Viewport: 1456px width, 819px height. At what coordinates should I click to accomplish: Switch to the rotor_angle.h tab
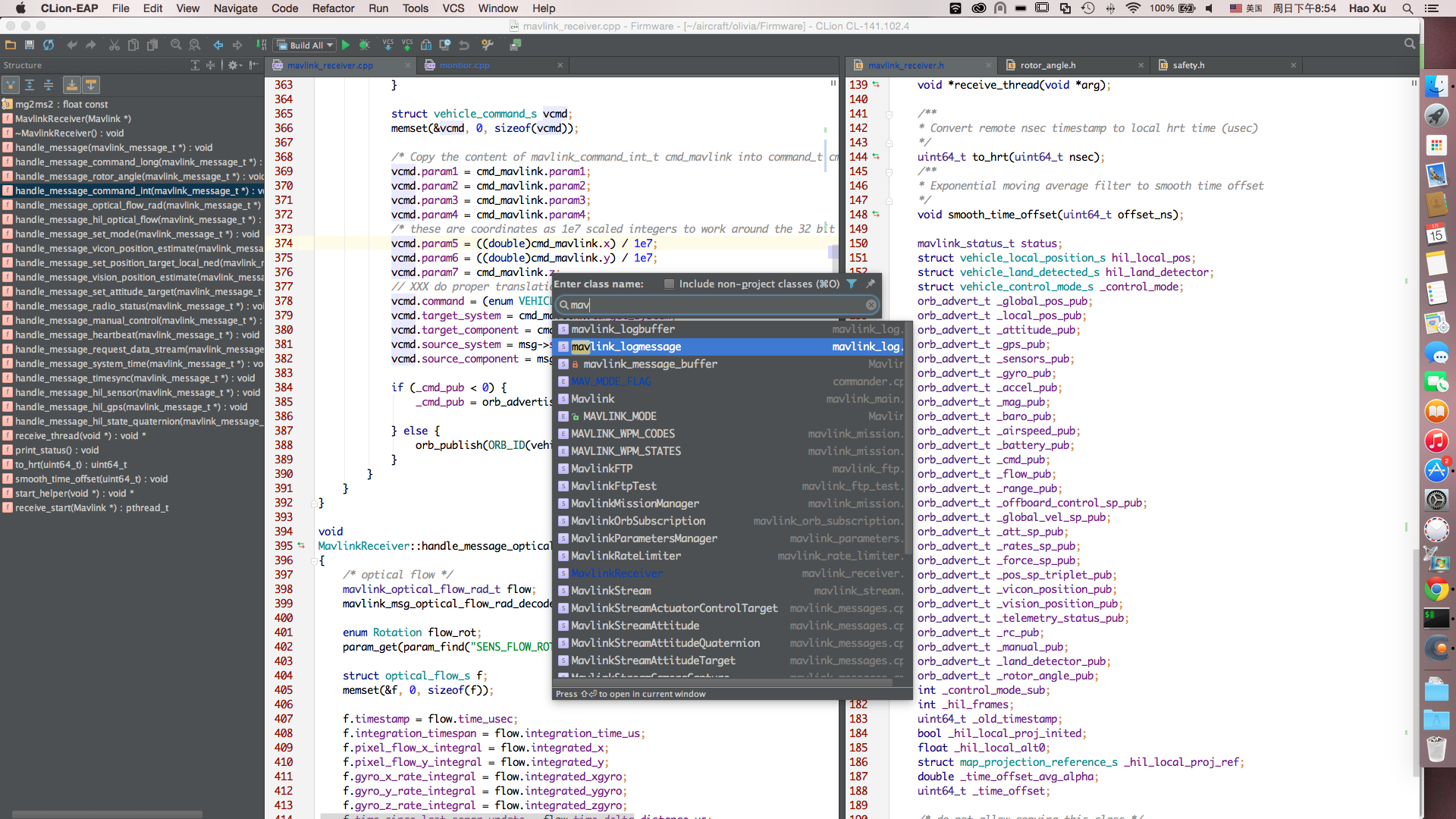click(1048, 65)
